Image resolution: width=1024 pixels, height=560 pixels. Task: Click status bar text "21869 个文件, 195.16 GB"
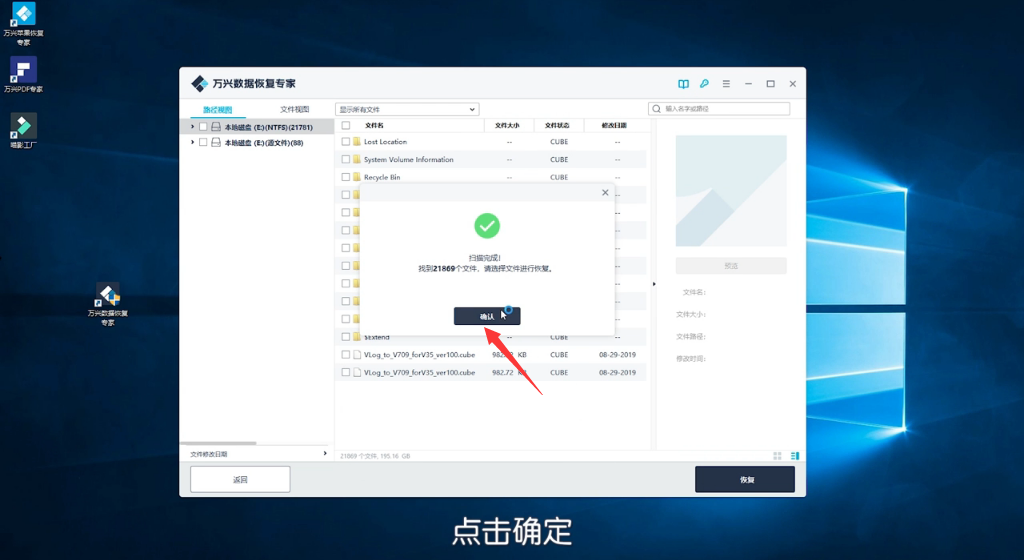[375, 456]
